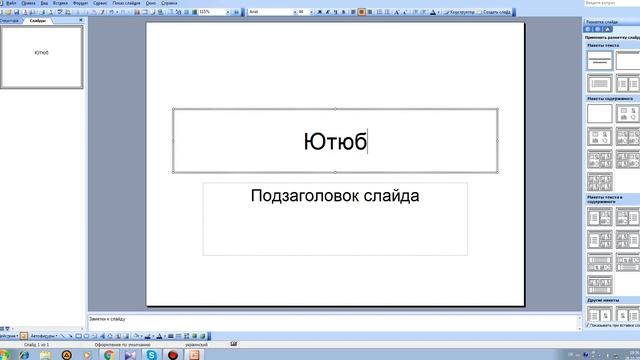
Task: Open the font name dropdown (Arial)
Action: (295, 12)
